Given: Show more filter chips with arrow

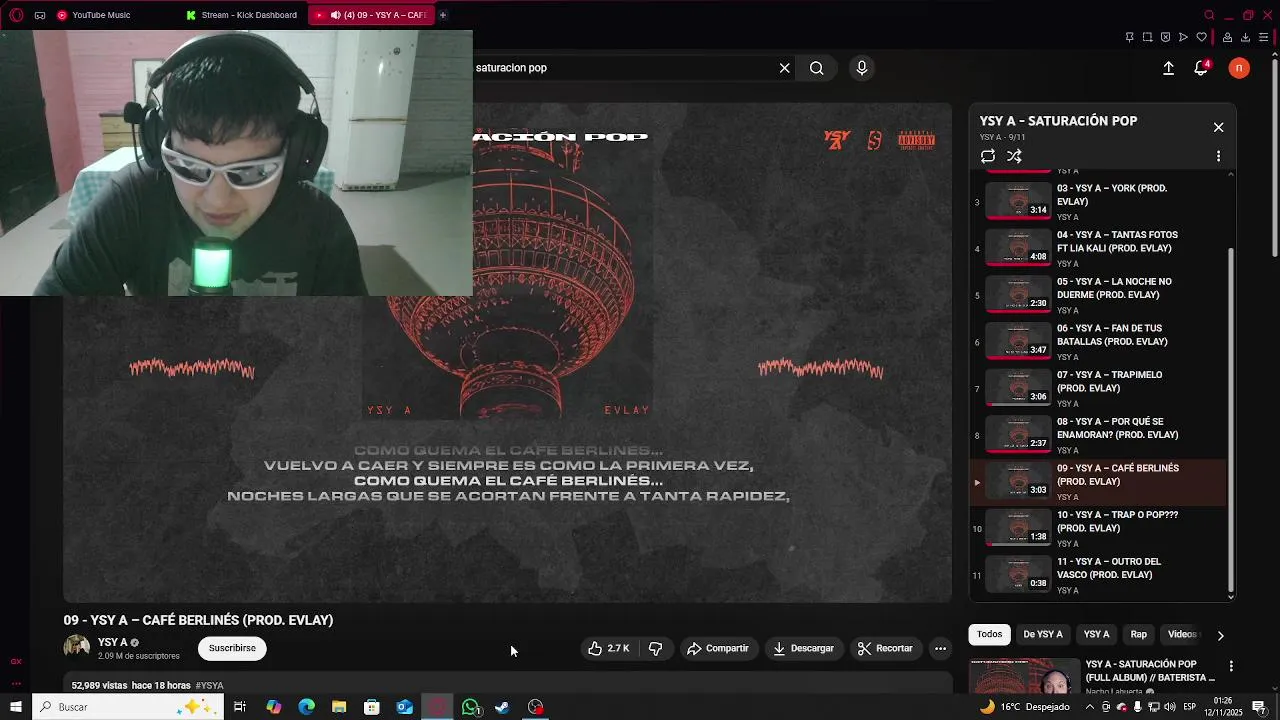Looking at the screenshot, I should click(1220, 635).
